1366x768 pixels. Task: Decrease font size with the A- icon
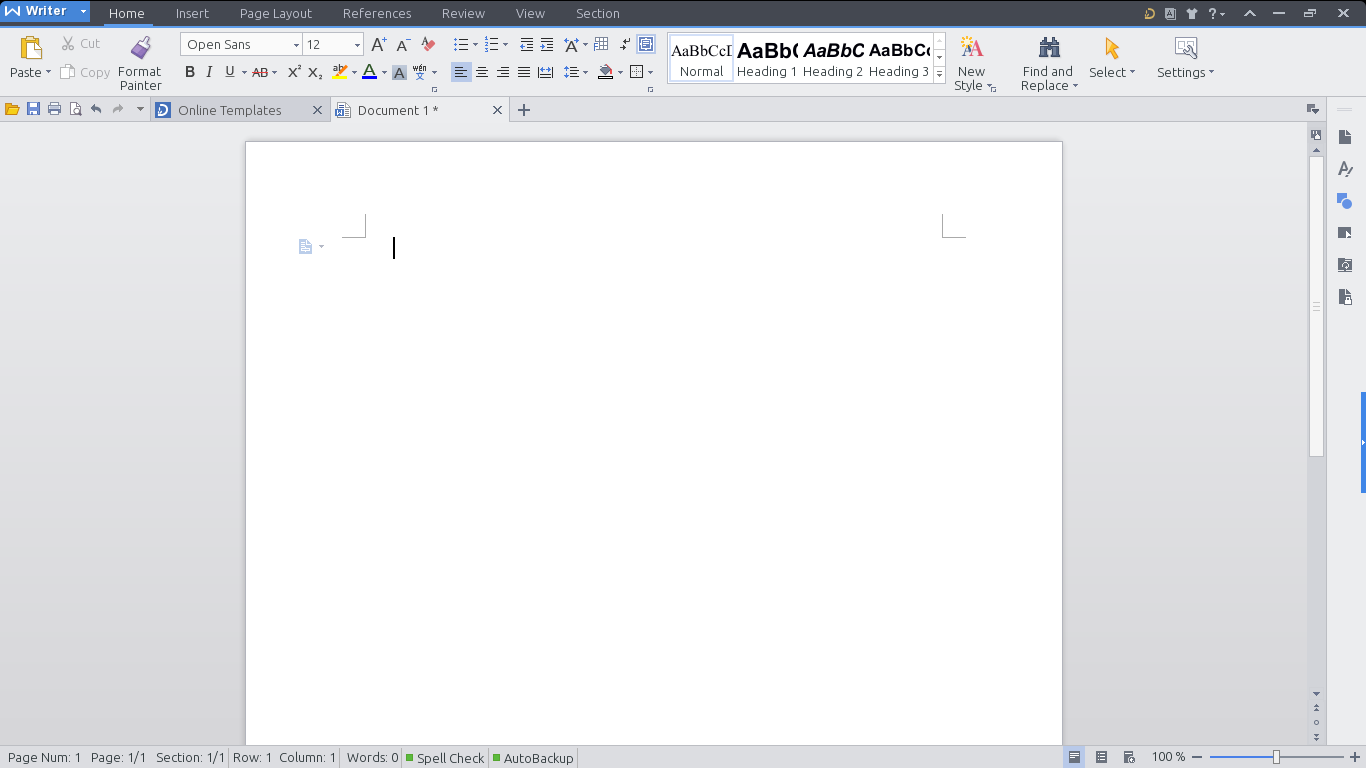pos(404,45)
